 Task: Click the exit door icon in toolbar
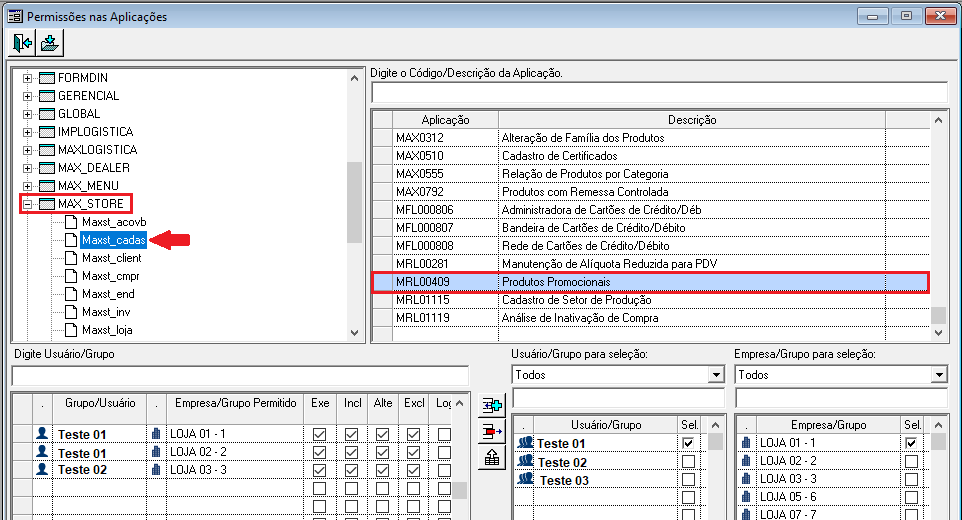23,43
